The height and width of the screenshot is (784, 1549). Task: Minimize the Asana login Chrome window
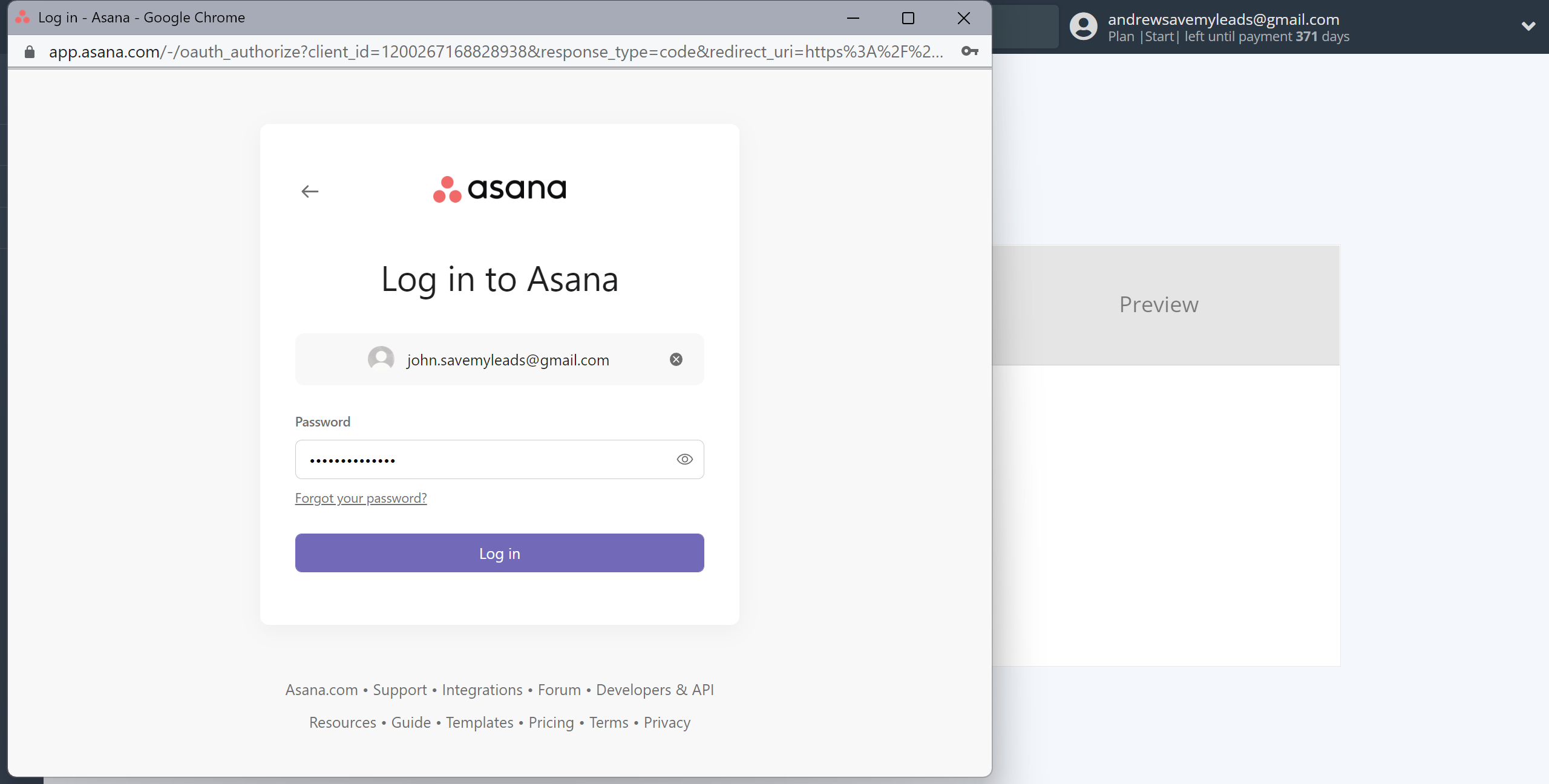coord(853,18)
